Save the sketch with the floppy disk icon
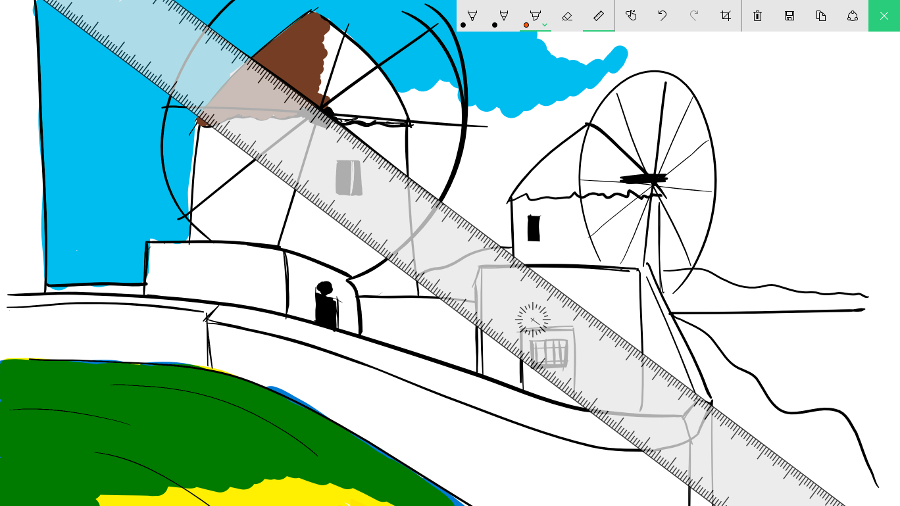This screenshot has width=900, height=506. click(x=789, y=16)
